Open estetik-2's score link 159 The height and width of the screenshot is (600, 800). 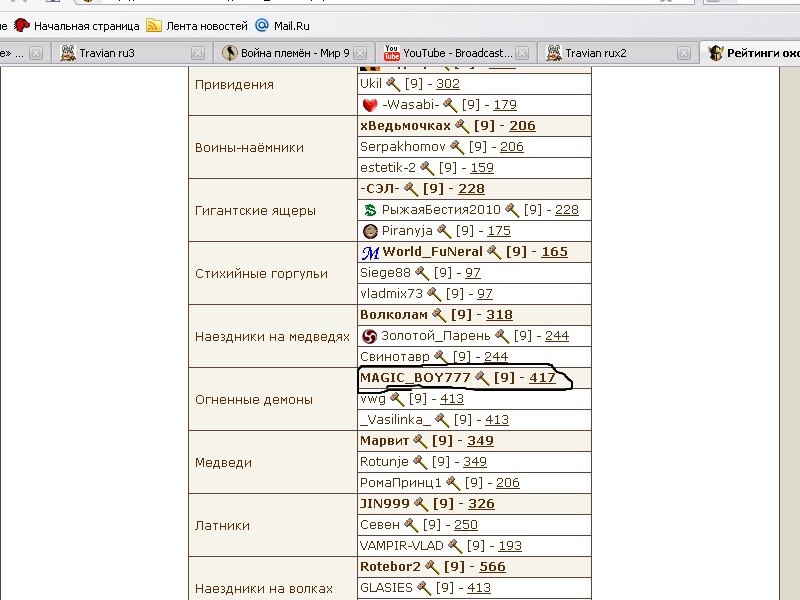coord(482,168)
